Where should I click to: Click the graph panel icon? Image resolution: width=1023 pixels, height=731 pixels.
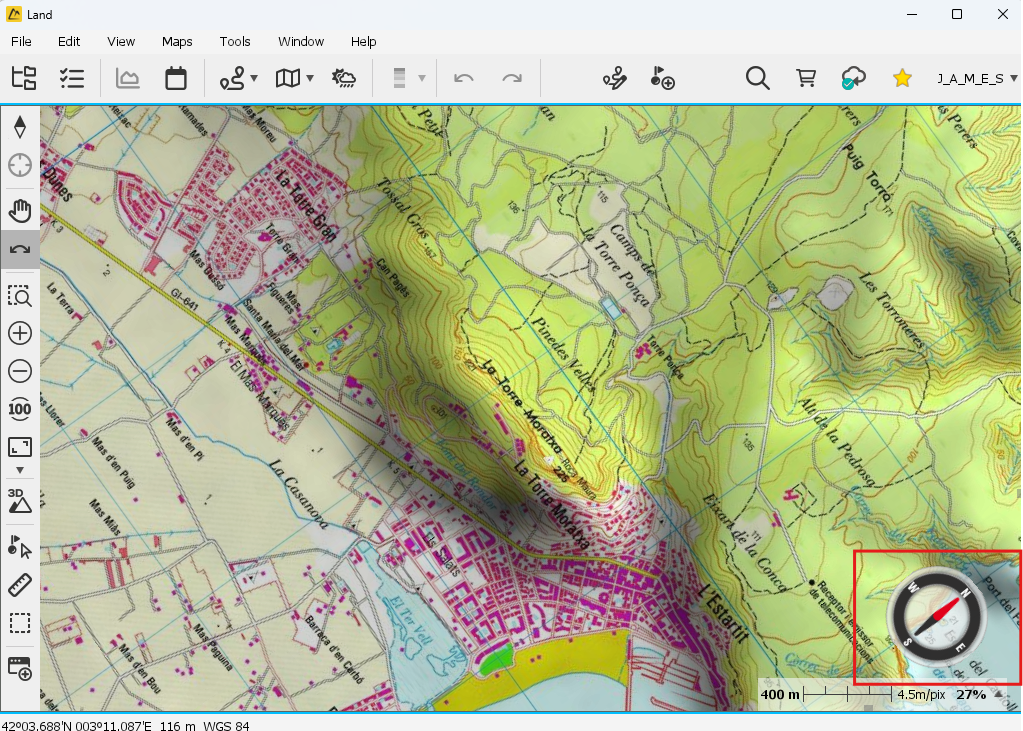point(128,78)
